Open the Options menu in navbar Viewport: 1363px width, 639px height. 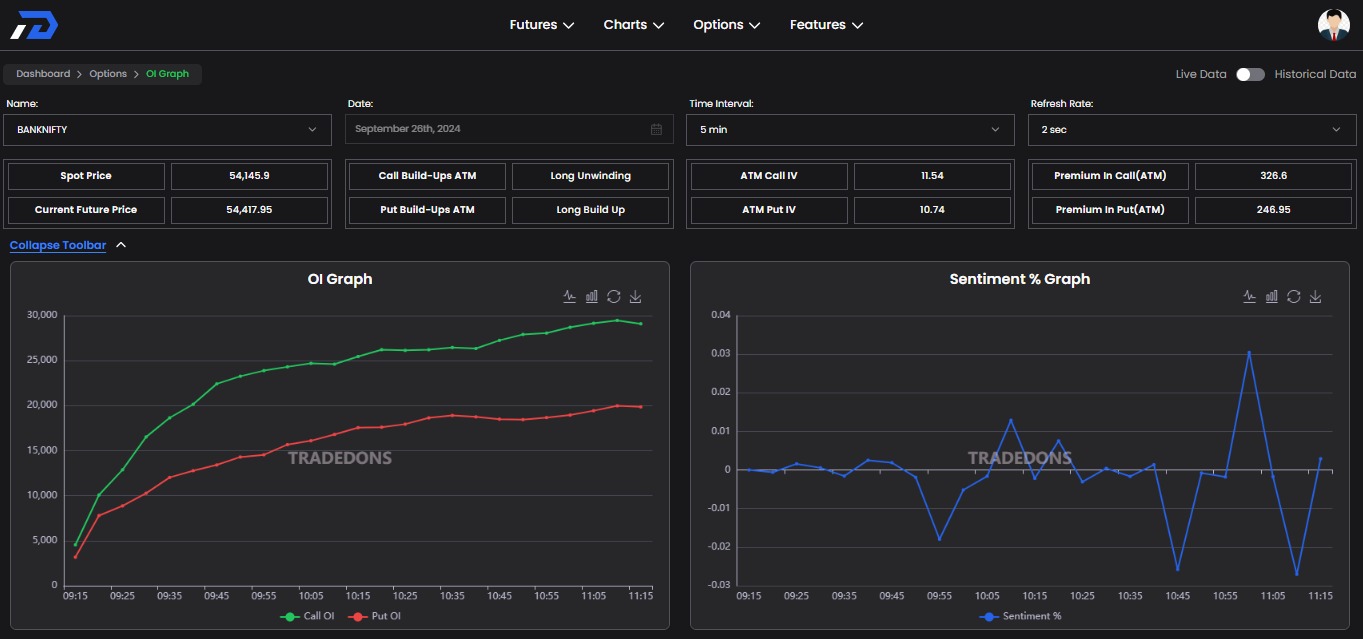726,25
